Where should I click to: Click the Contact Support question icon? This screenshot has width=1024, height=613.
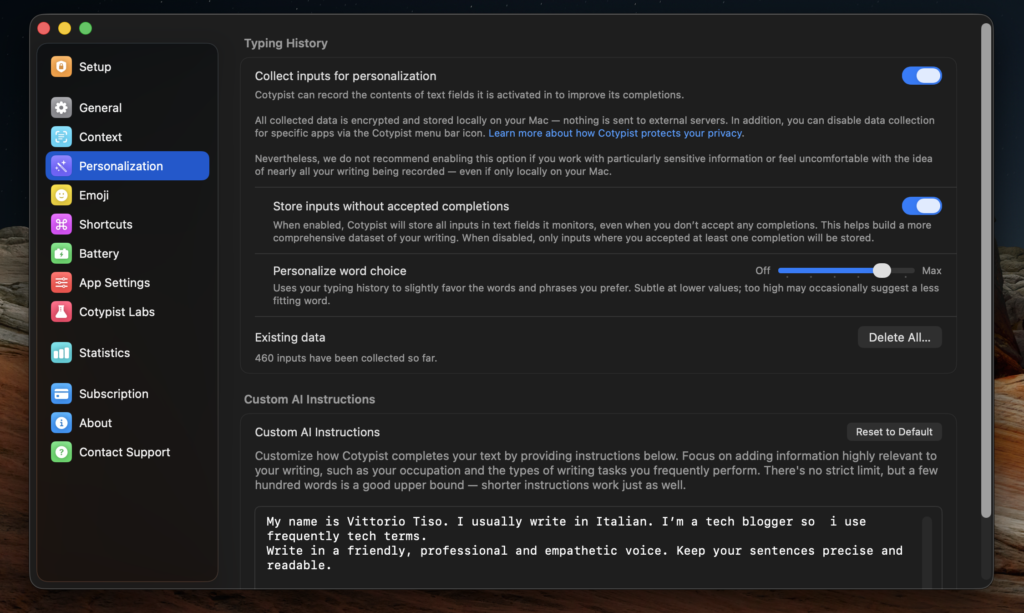pyautogui.click(x=61, y=452)
